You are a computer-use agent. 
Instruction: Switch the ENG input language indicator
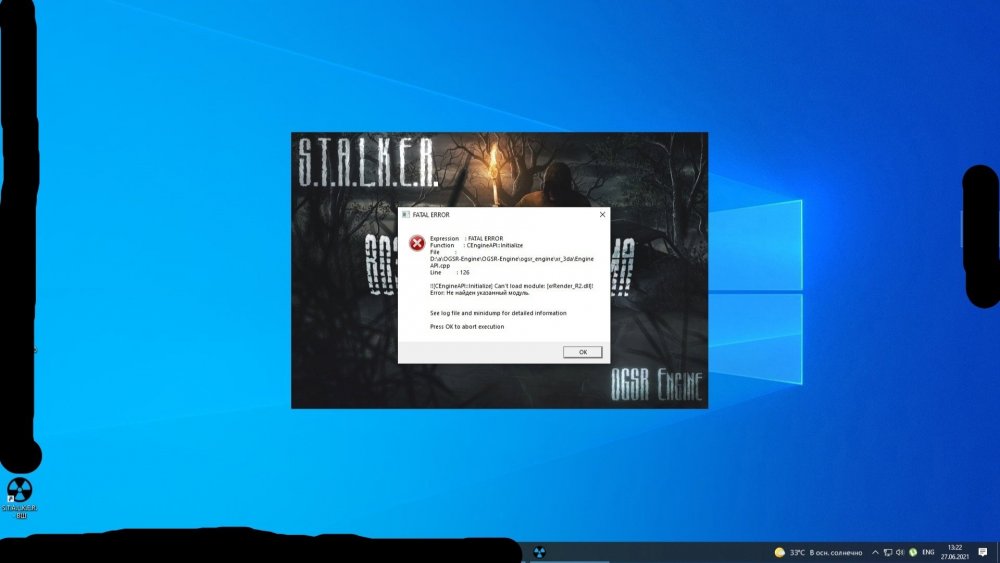928,552
